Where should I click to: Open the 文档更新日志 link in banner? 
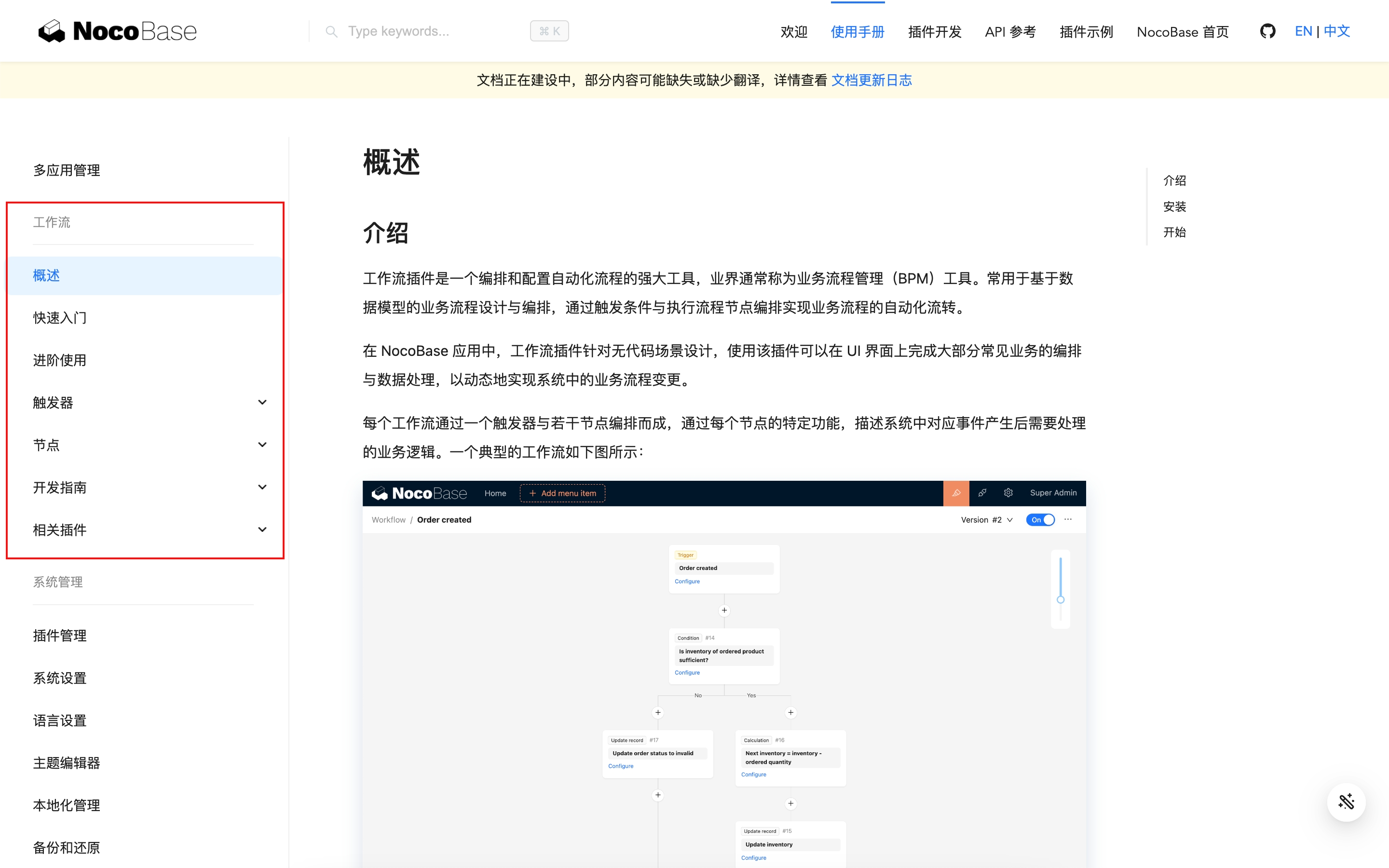pos(872,81)
